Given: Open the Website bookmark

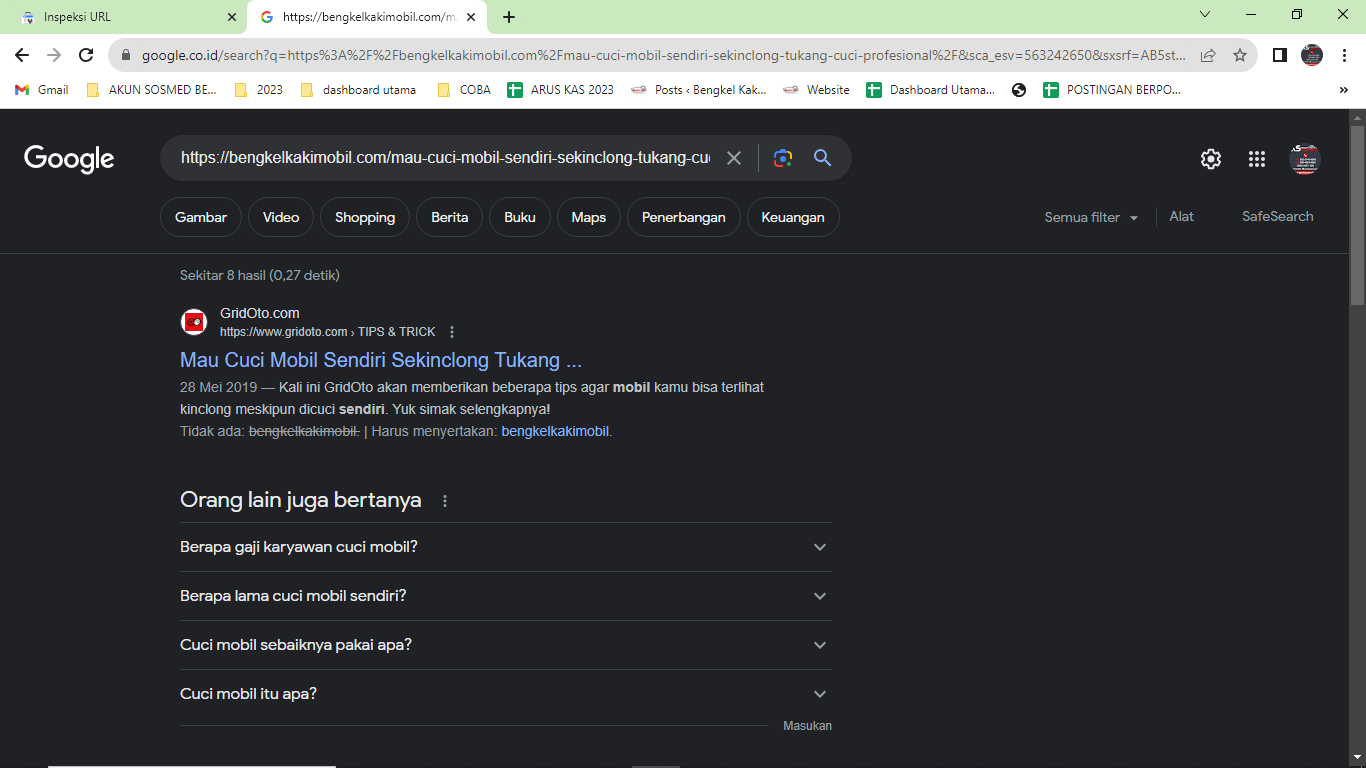Looking at the screenshot, I should click(x=816, y=90).
